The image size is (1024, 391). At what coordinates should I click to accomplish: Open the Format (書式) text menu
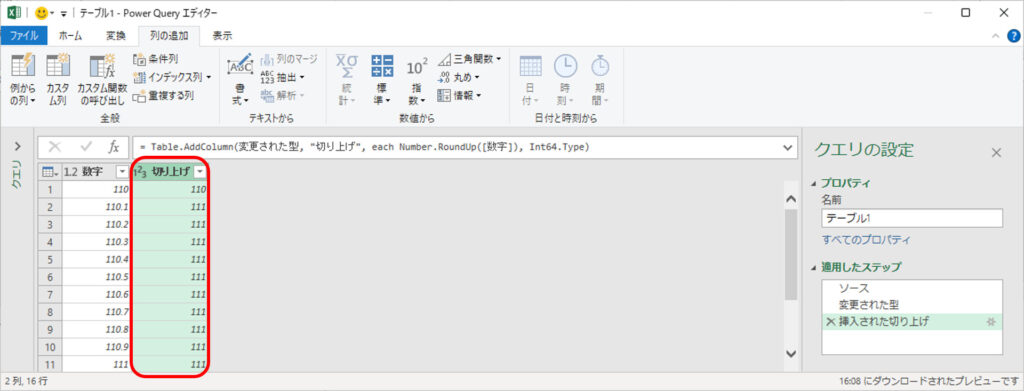tap(240, 80)
